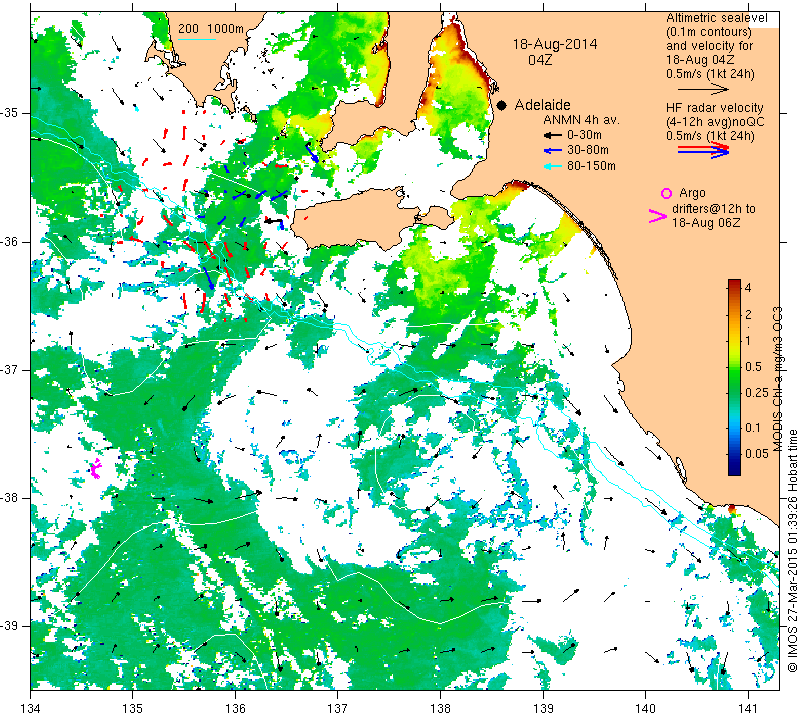Viewport: 800px width, 720px height.
Task: Click the longitude axis label 139
Action: coord(543,709)
